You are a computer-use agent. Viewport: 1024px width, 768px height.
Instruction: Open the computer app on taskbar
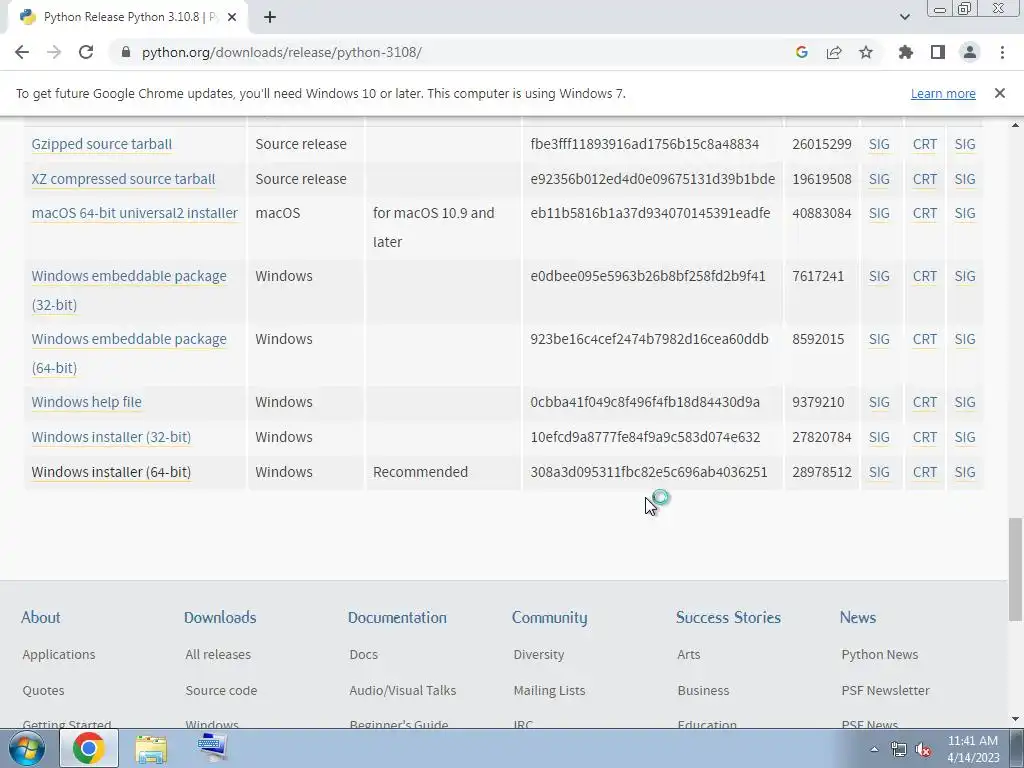point(212,748)
